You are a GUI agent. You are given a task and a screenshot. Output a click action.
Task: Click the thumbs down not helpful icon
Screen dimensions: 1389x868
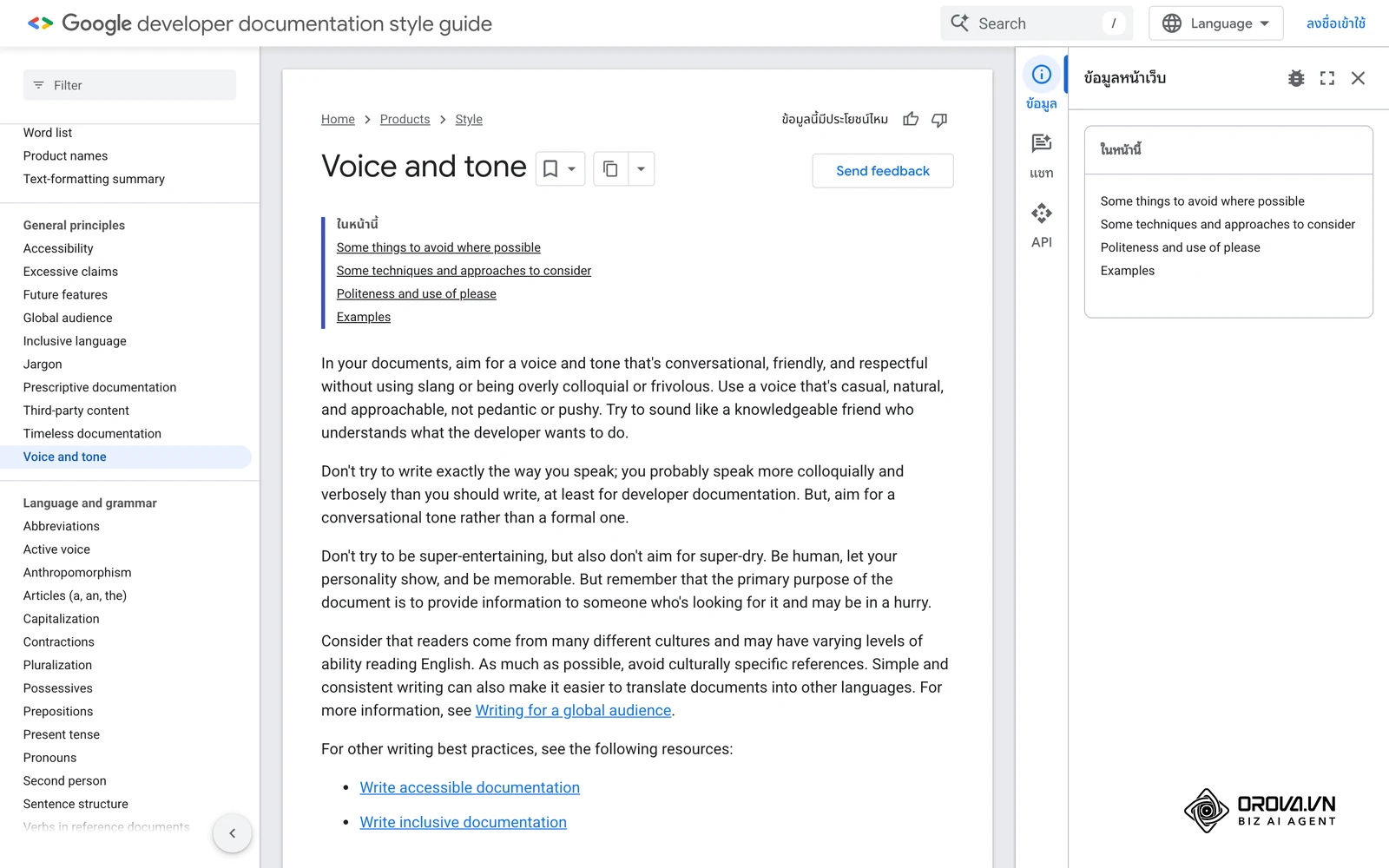pos(939,120)
